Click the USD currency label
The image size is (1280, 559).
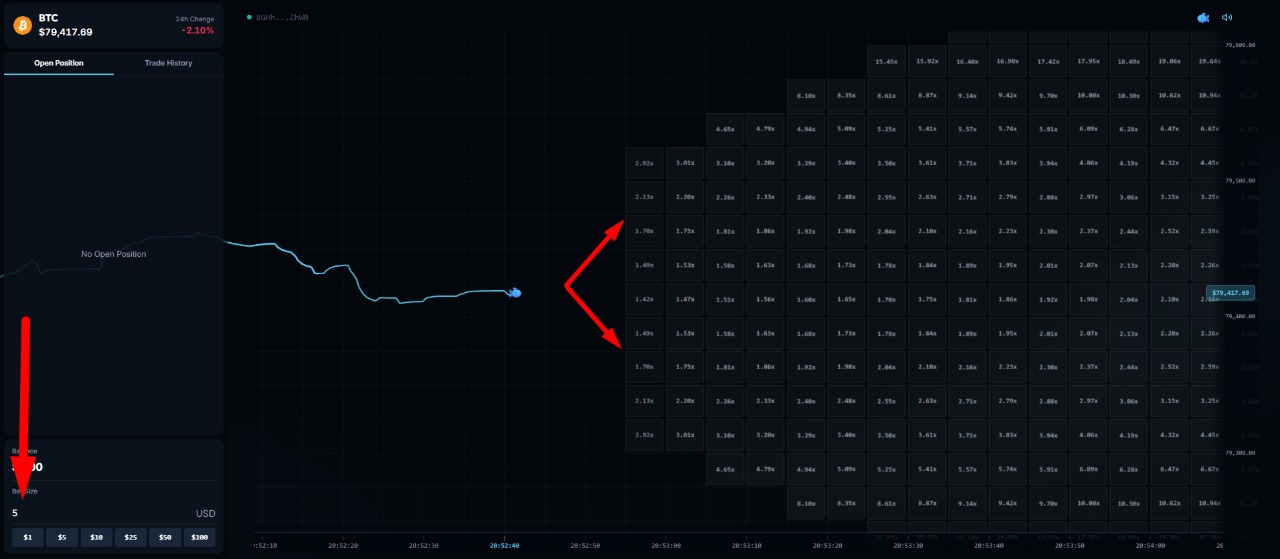click(205, 513)
